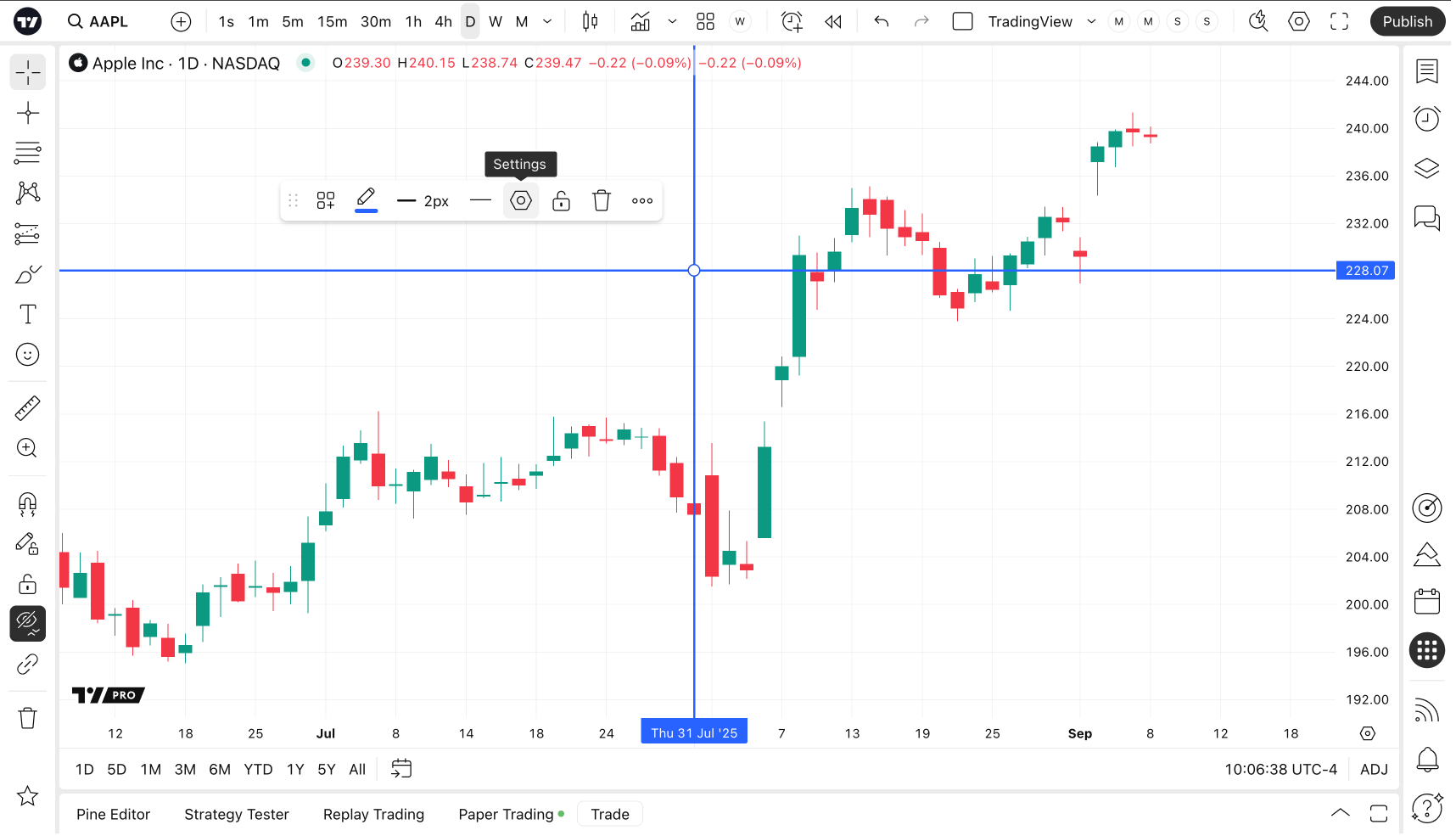Expand the indicators favorites dropdown arrow

[672, 22]
